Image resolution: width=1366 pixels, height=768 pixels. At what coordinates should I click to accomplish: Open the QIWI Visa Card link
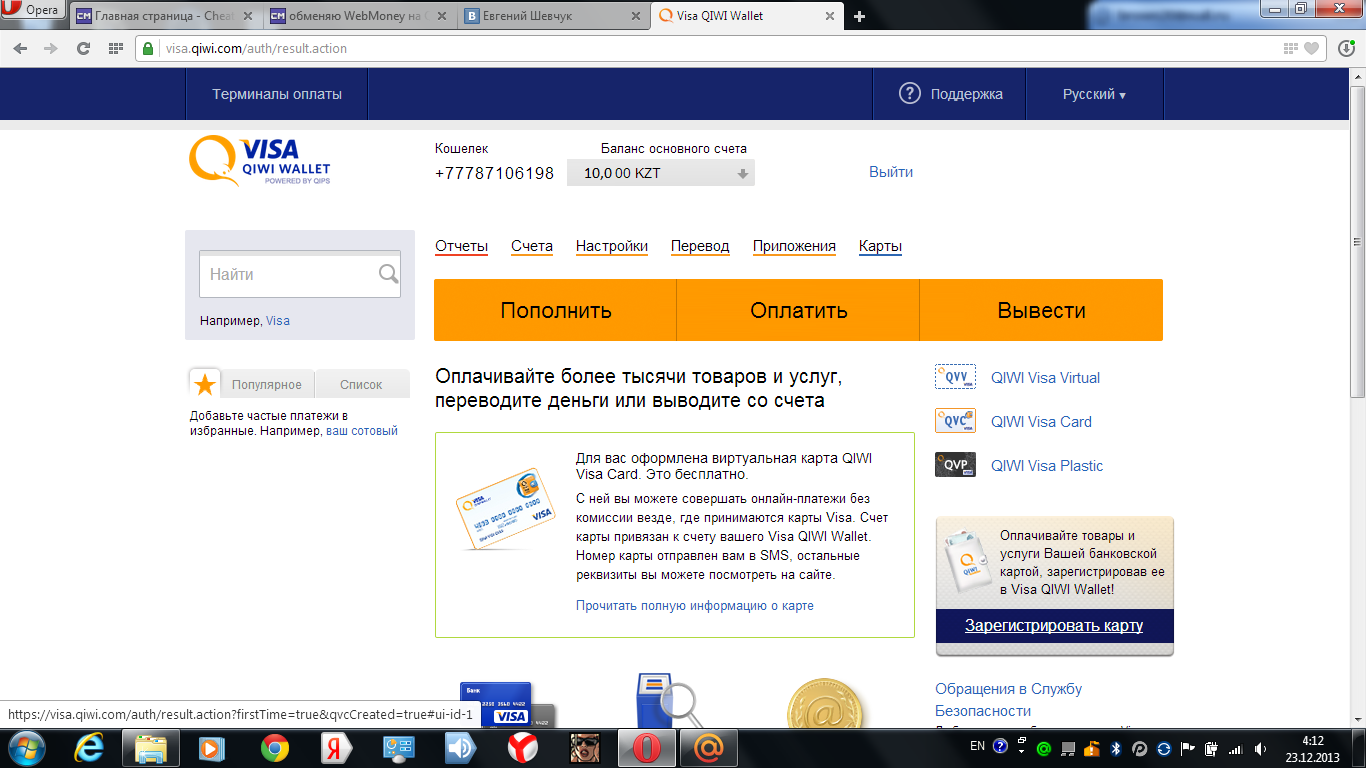(1041, 421)
